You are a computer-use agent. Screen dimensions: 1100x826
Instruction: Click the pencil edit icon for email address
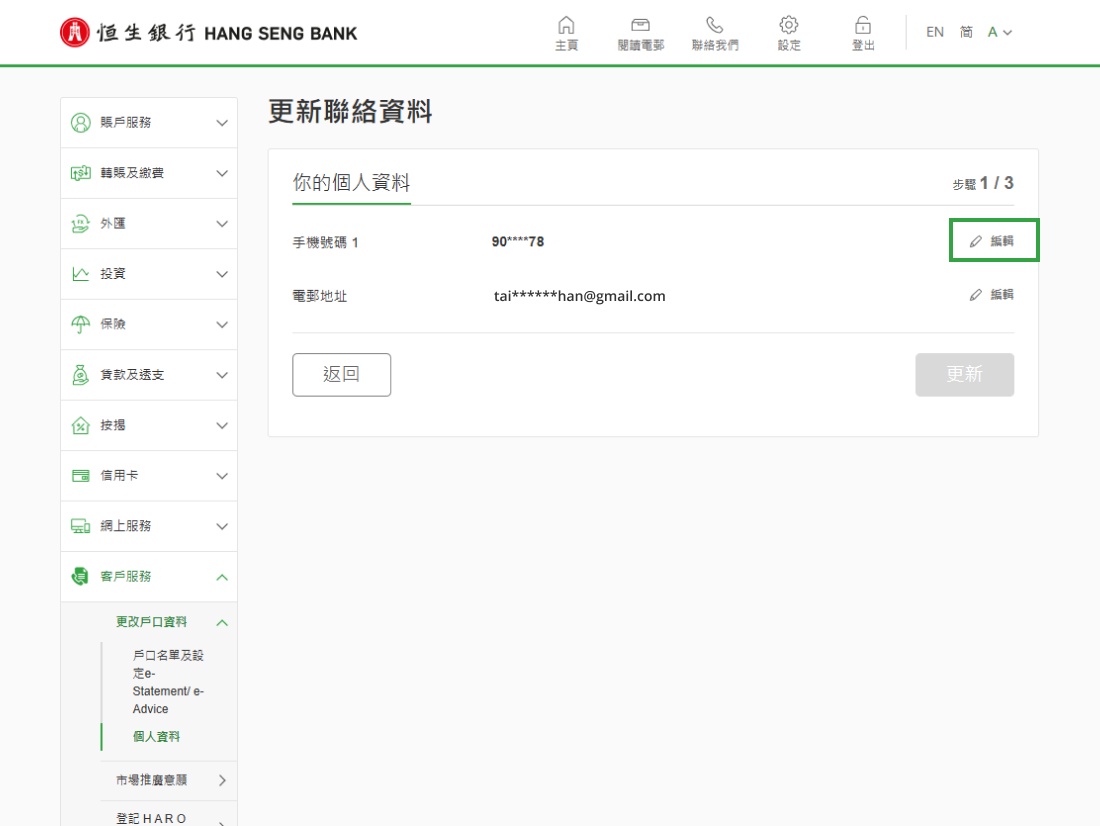point(976,295)
